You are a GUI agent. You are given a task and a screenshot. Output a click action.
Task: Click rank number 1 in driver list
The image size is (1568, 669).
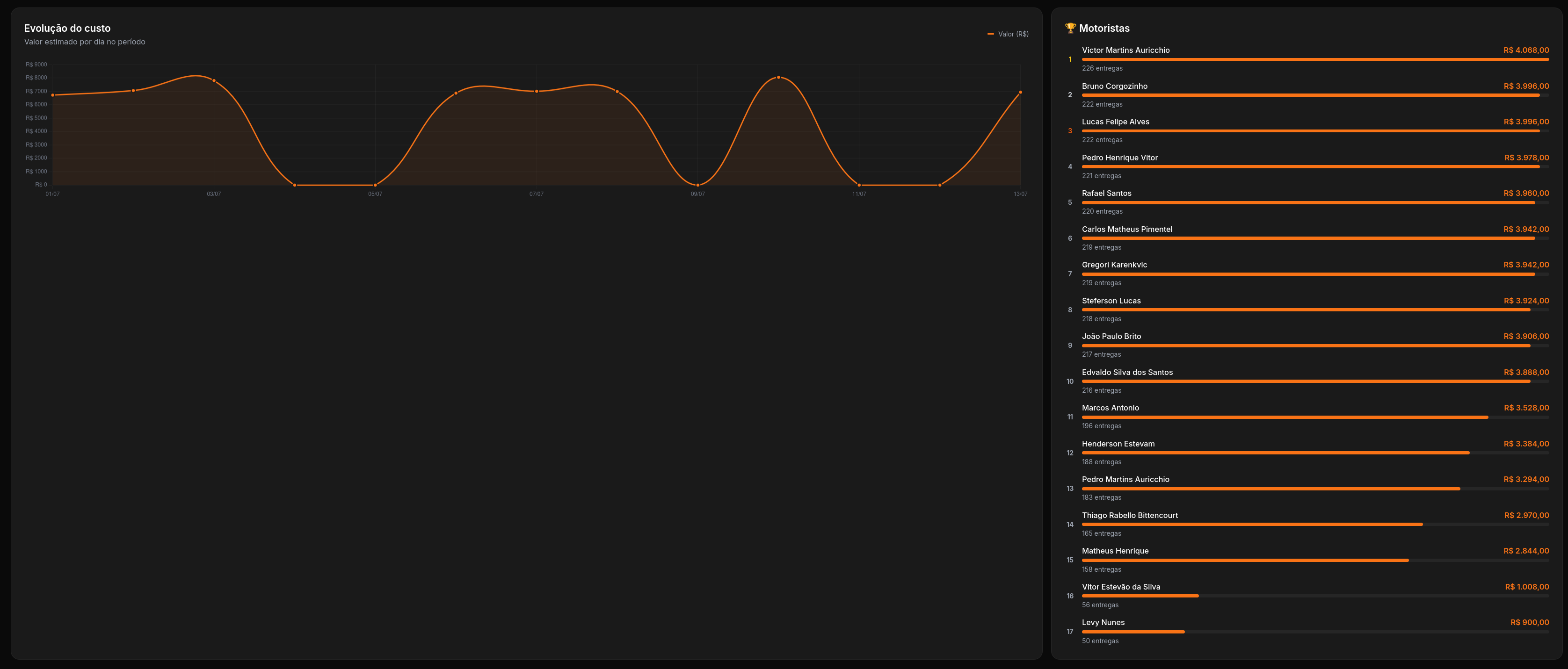tap(1070, 59)
